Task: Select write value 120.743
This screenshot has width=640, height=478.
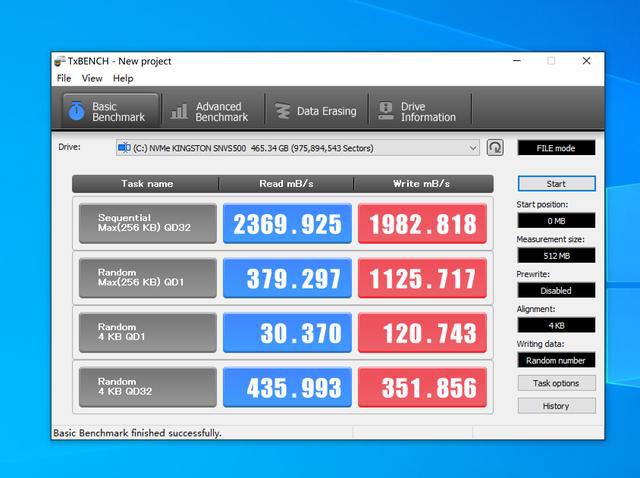Action: click(x=422, y=332)
